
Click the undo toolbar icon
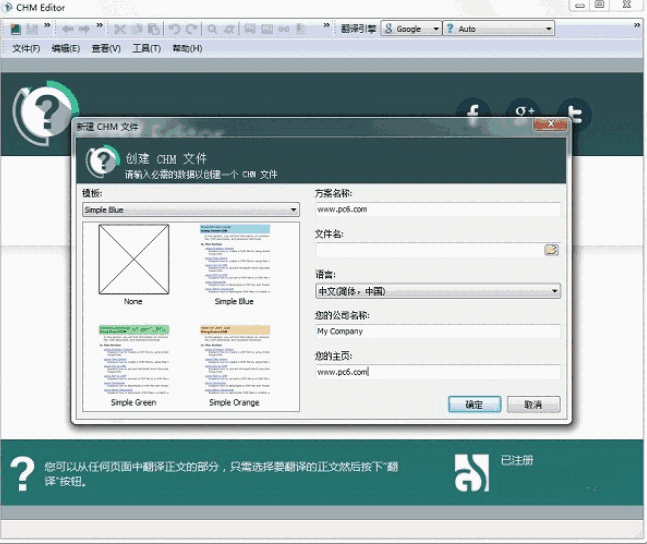click(175, 29)
